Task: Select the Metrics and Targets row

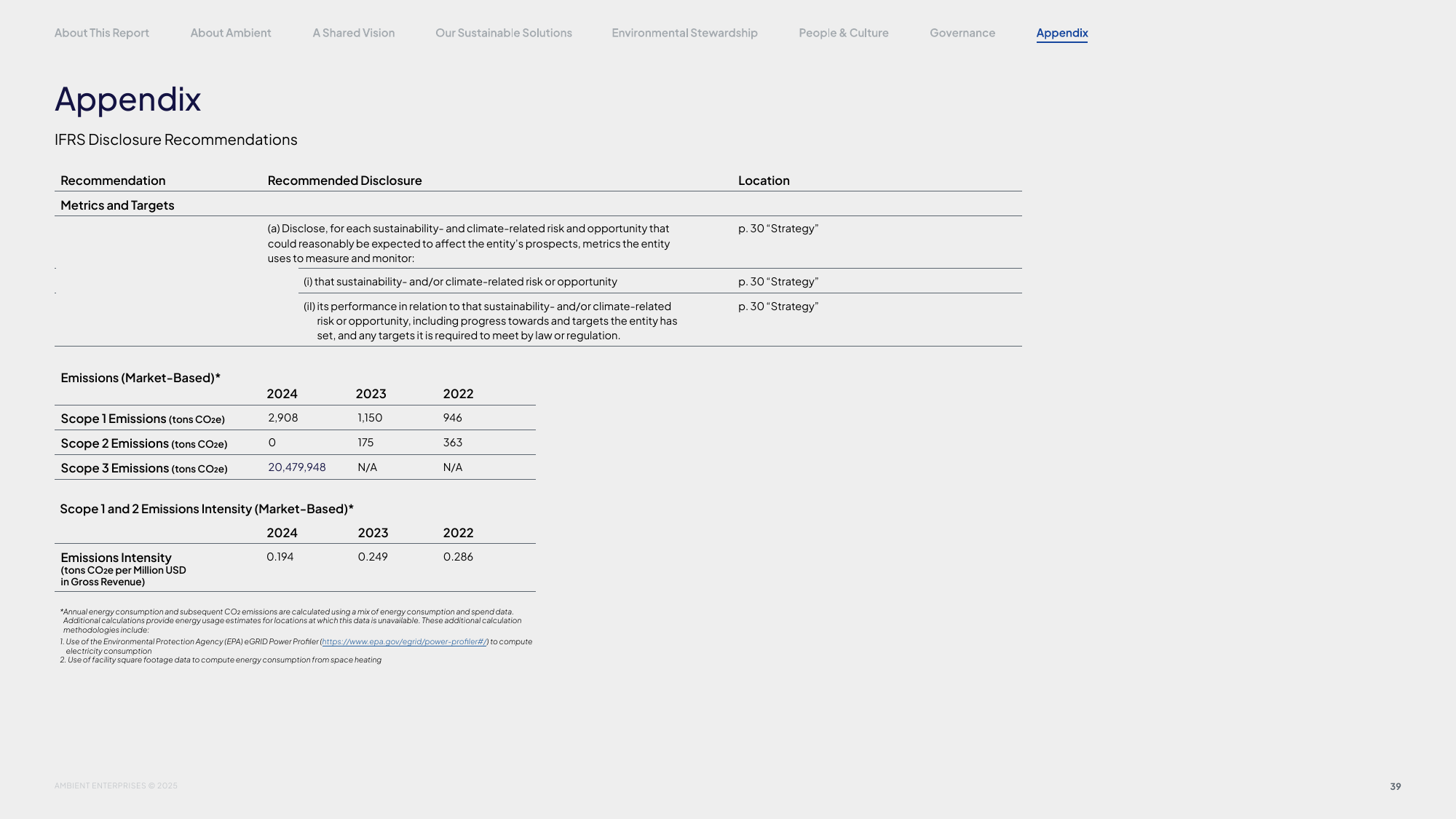Action: click(x=538, y=205)
